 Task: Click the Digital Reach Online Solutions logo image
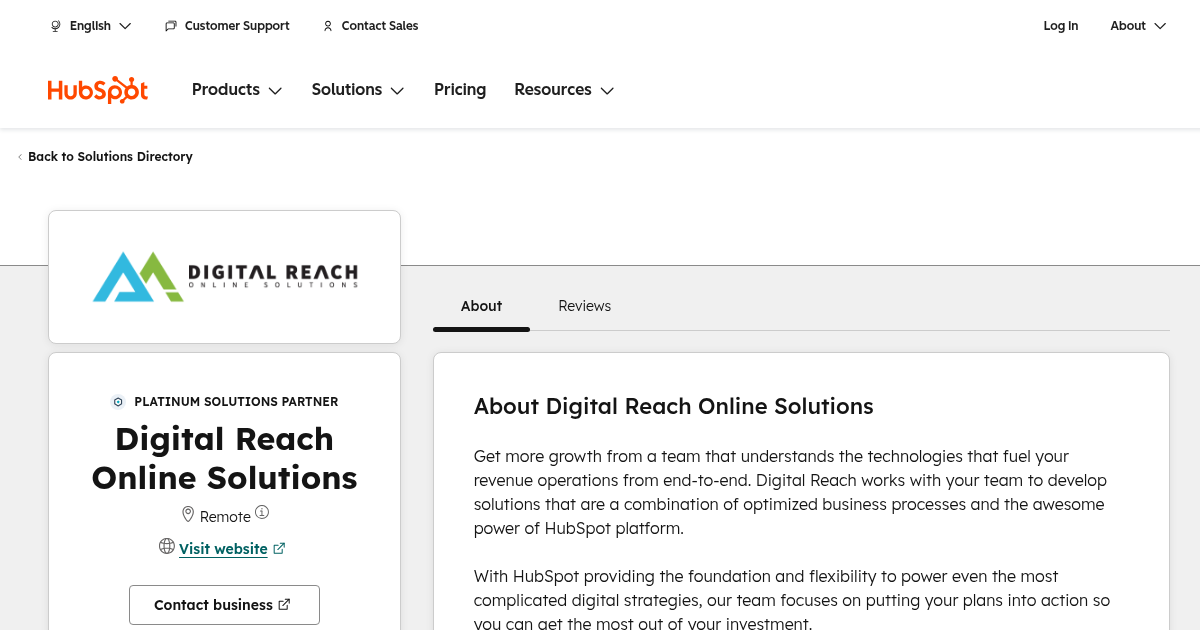point(225,276)
